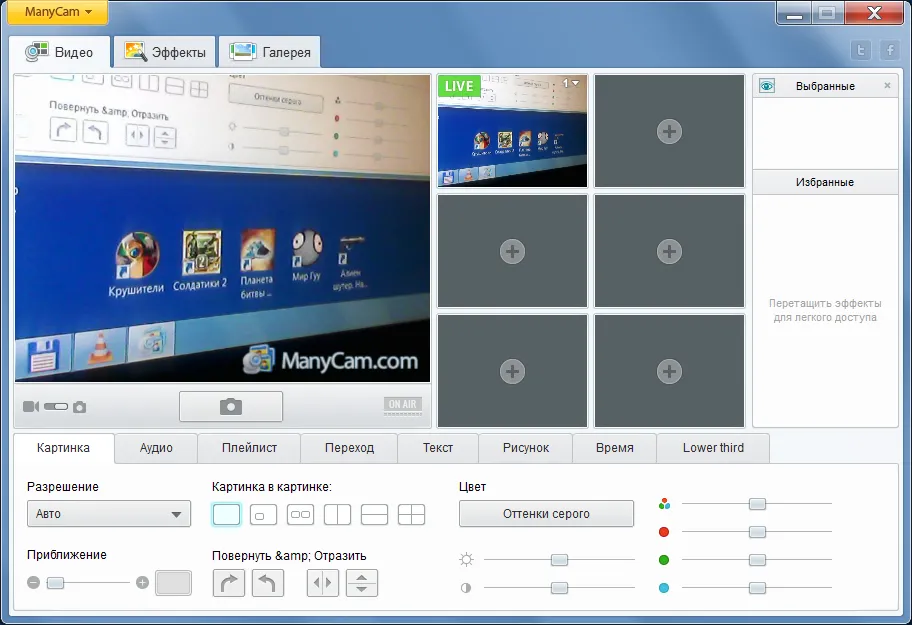Viewport: 912px width, 625px height.
Task: Click the Facebook share icon
Action: point(890,51)
